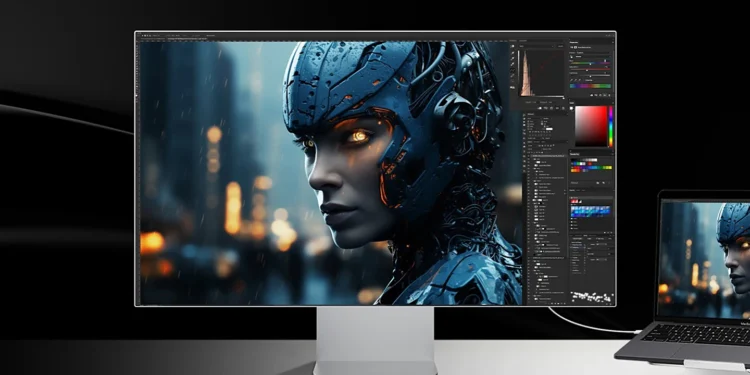Click the clip-to-layer icon in the Curves panel
Image resolution: width=750 pixels, height=375 pixels.
click(x=540, y=108)
